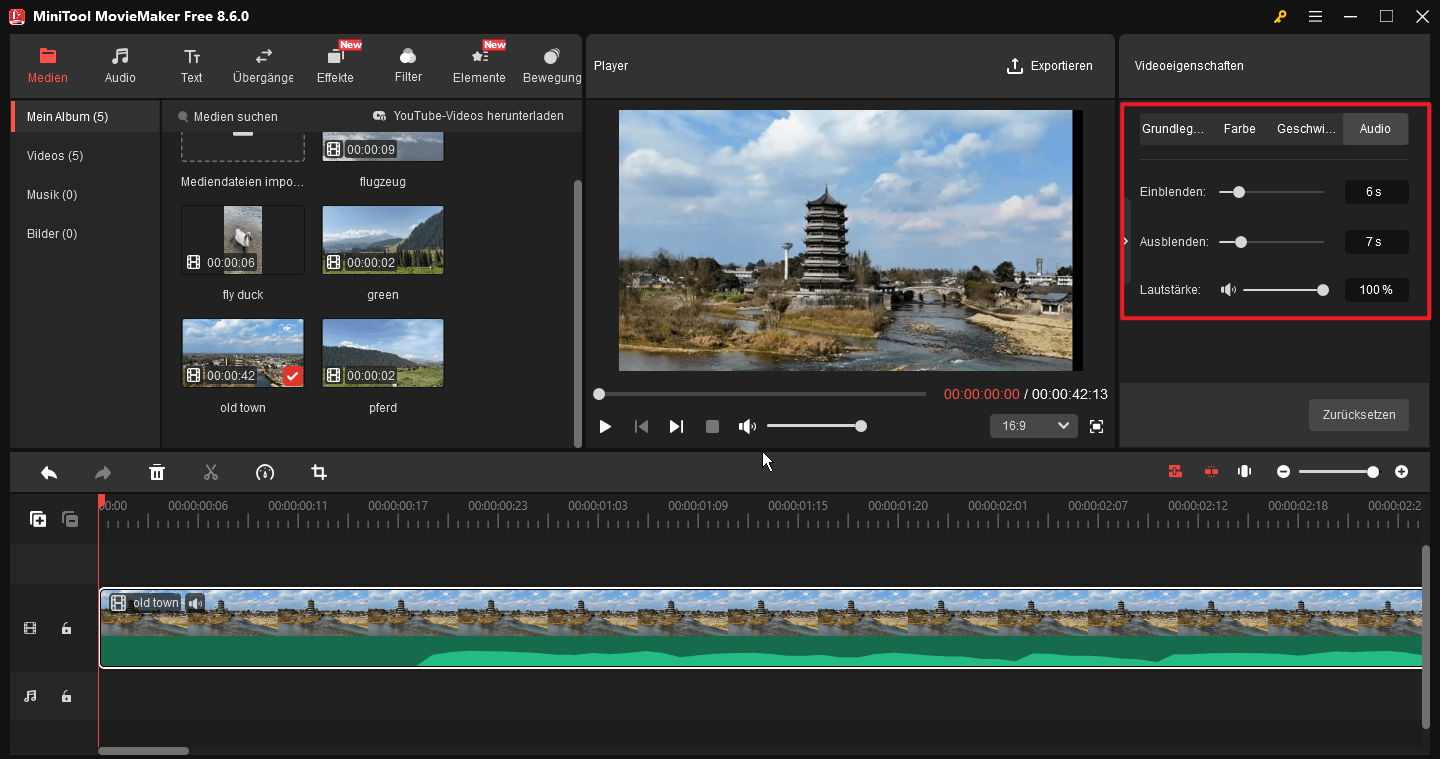
Task: Mute the old town clip audio
Action: pyautogui.click(x=195, y=602)
